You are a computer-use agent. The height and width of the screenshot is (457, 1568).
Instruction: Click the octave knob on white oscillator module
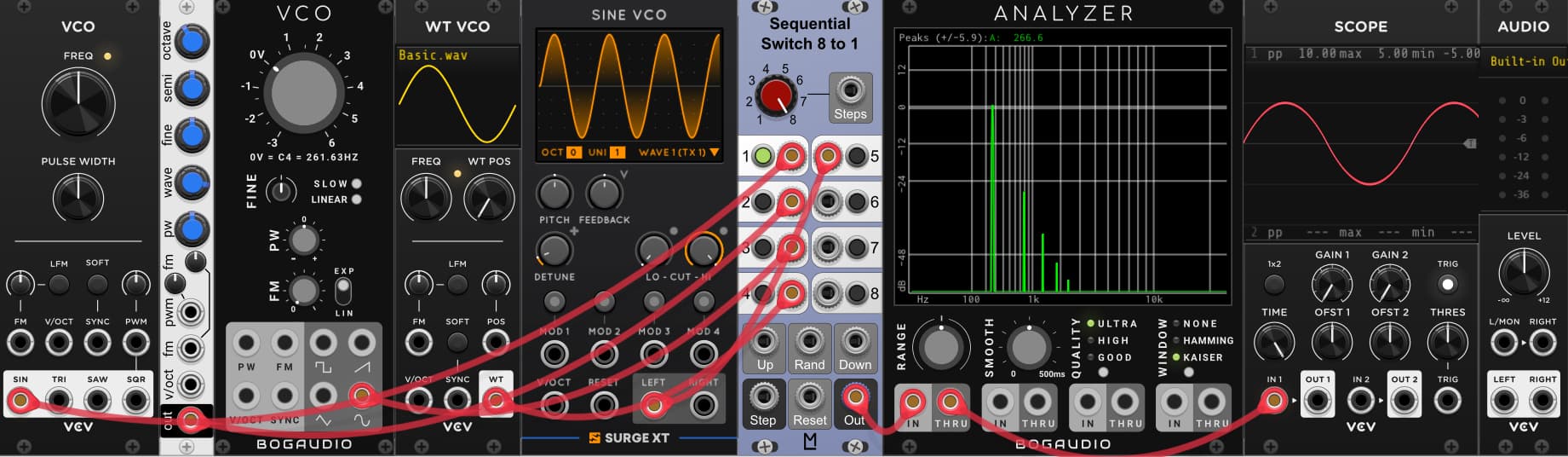click(194, 42)
